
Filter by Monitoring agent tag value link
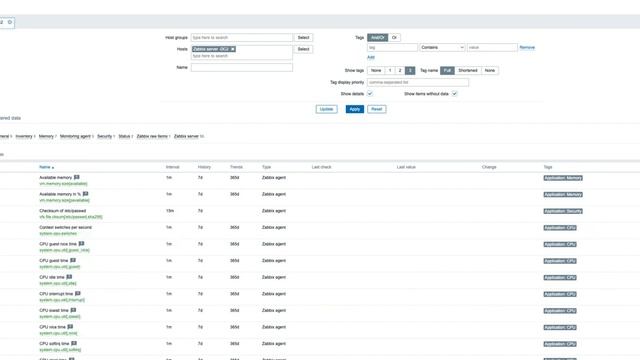75,136
